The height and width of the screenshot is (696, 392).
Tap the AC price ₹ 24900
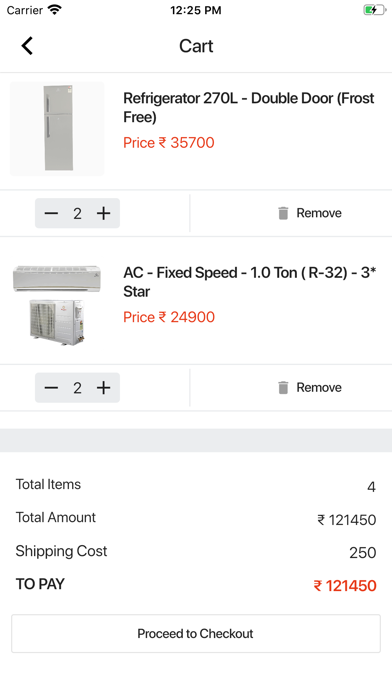pos(169,317)
